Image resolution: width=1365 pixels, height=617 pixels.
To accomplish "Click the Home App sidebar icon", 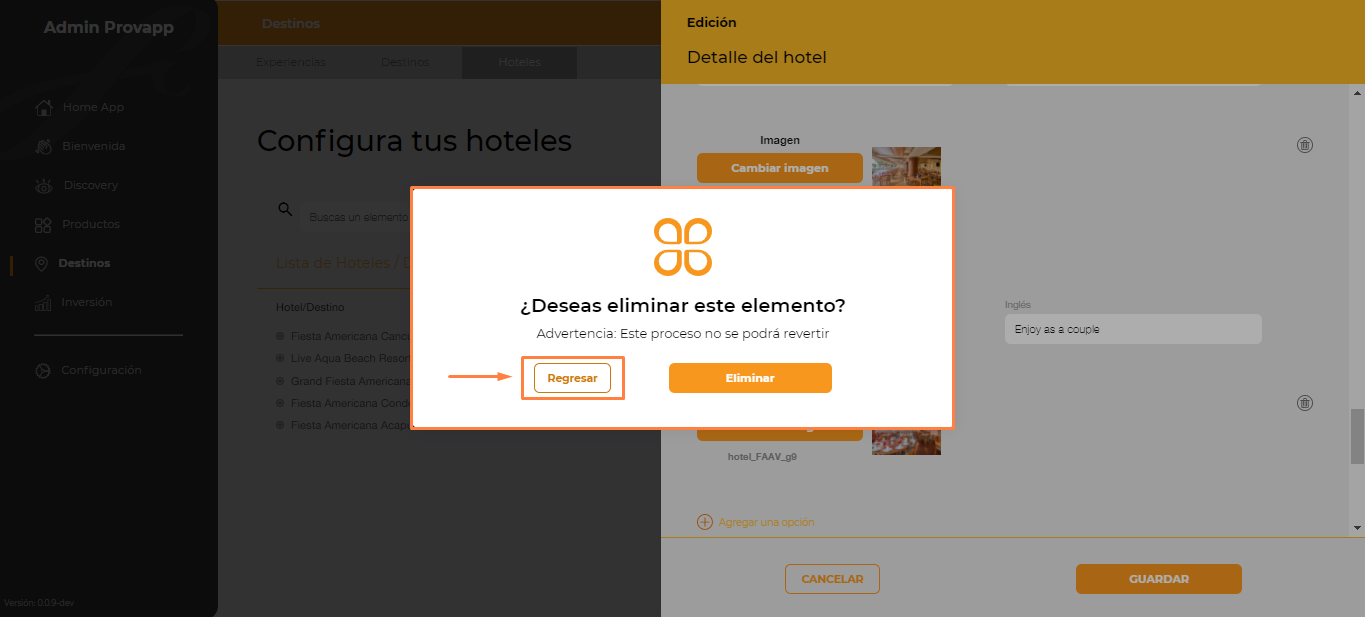I will tap(43, 107).
